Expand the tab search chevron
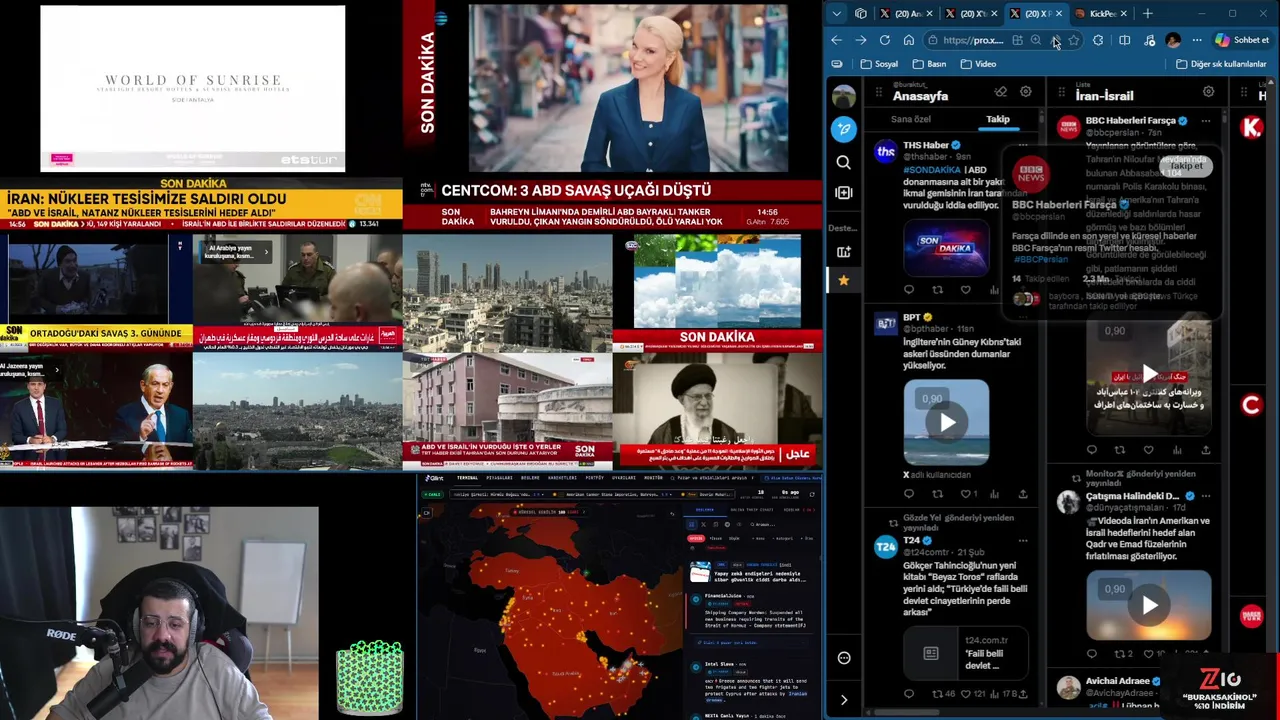This screenshot has height=720, width=1280. tap(837, 14)
